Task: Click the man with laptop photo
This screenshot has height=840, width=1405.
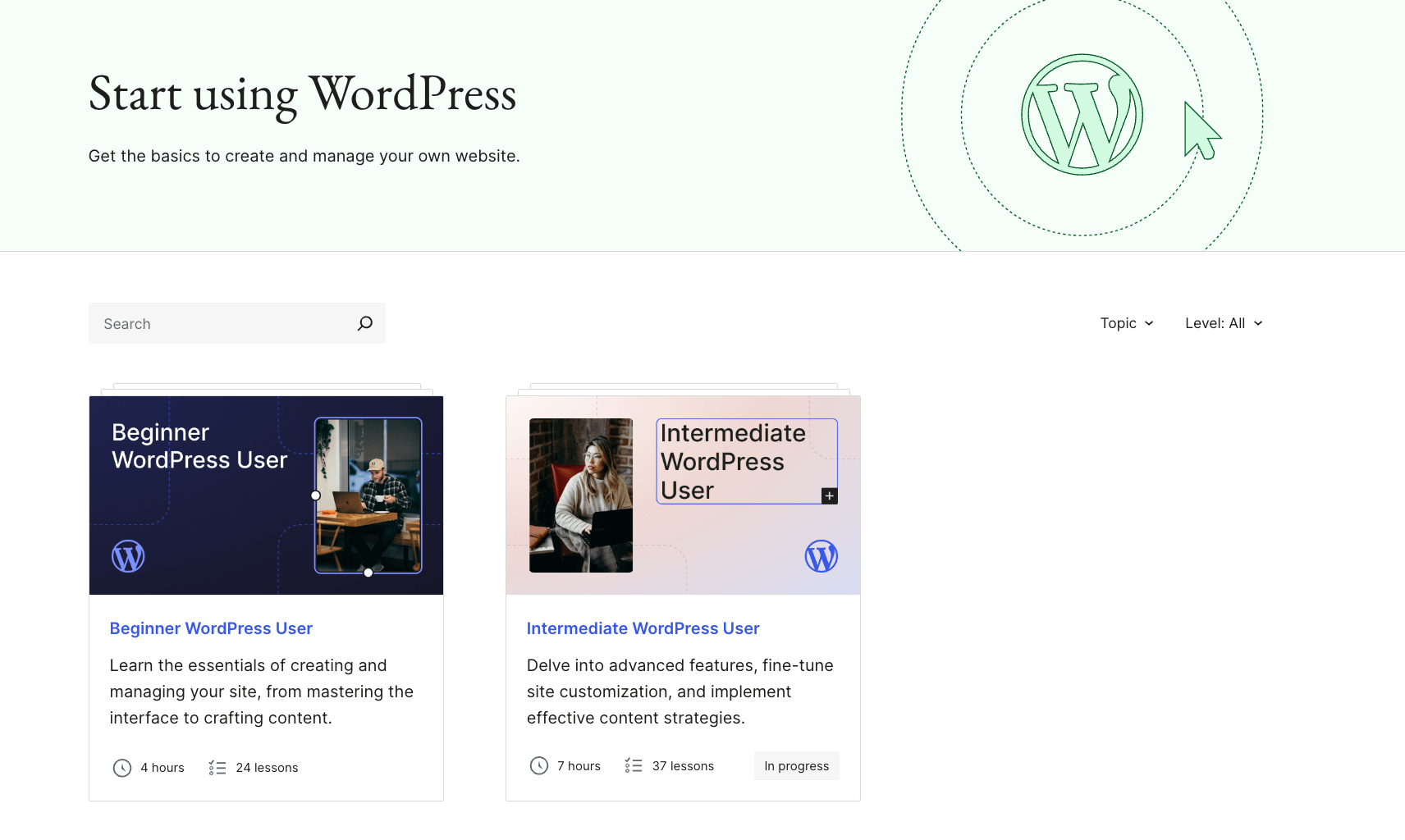Action: (x=368, y=495)
